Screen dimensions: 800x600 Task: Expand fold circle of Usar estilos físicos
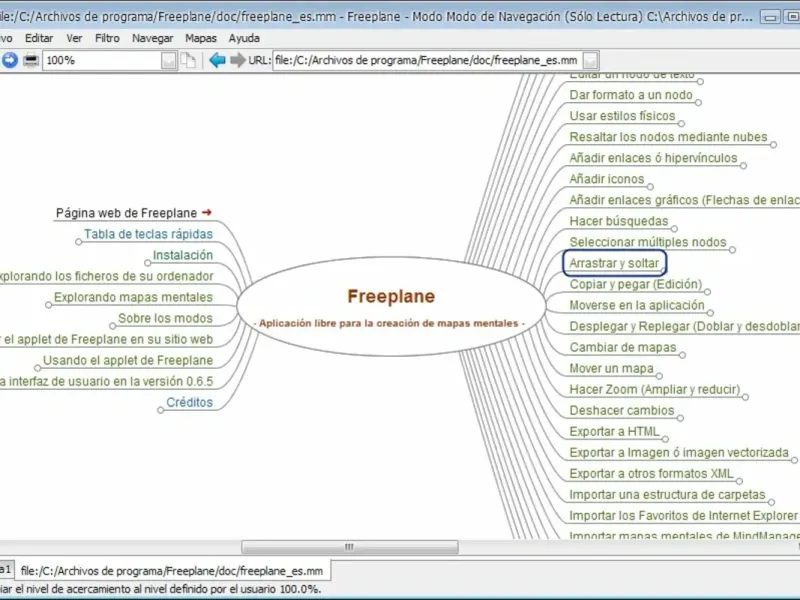click(x=681, y=123)
